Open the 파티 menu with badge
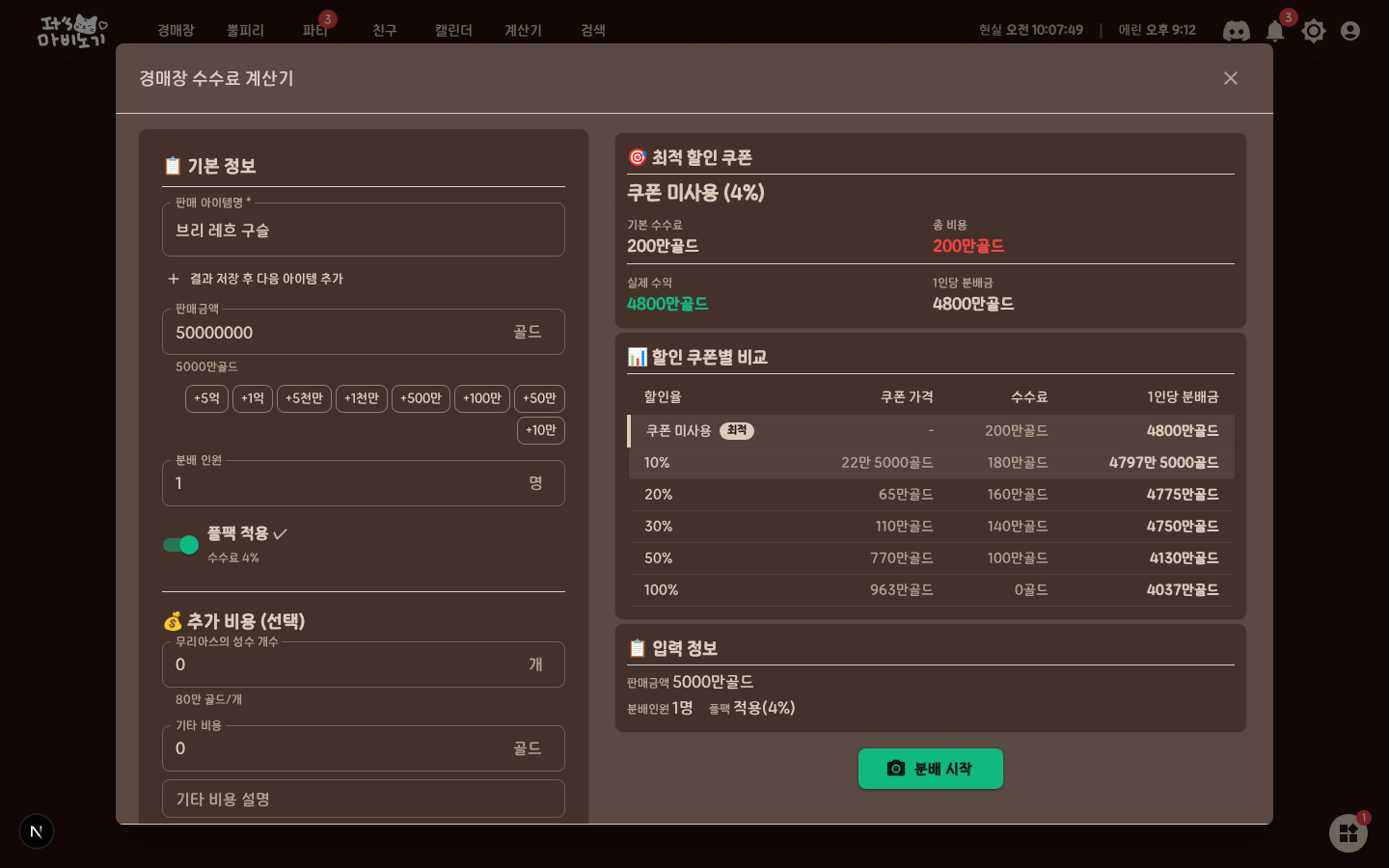Image resolution: width=1389 pixels, height=868 pixels. [315, 31]
